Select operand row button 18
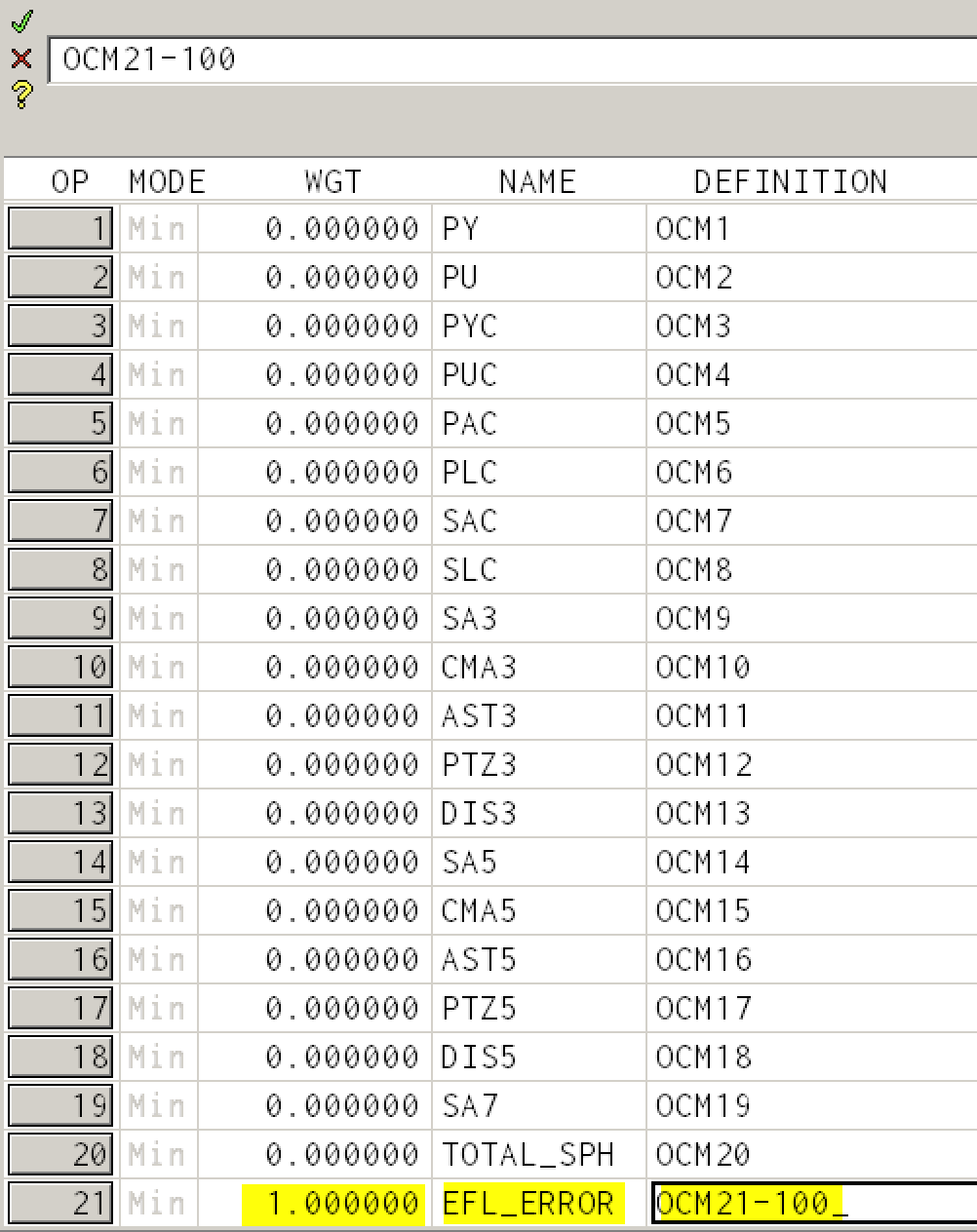Screen dimensions: 977x1232 [x=60, y=1057]
